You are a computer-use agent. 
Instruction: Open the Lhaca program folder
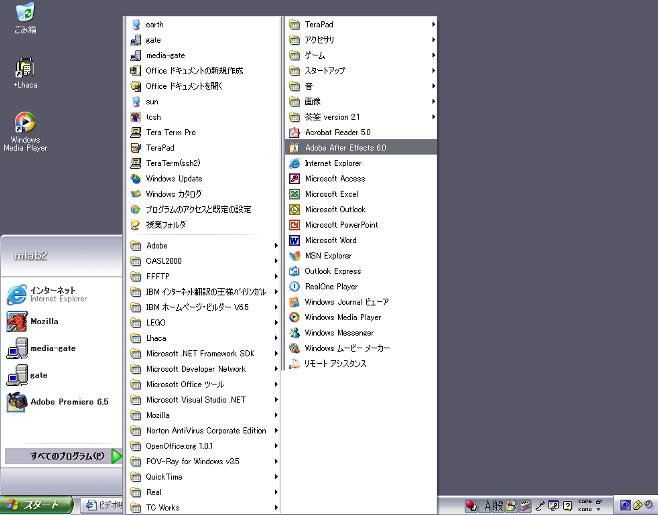coord(204,338)
